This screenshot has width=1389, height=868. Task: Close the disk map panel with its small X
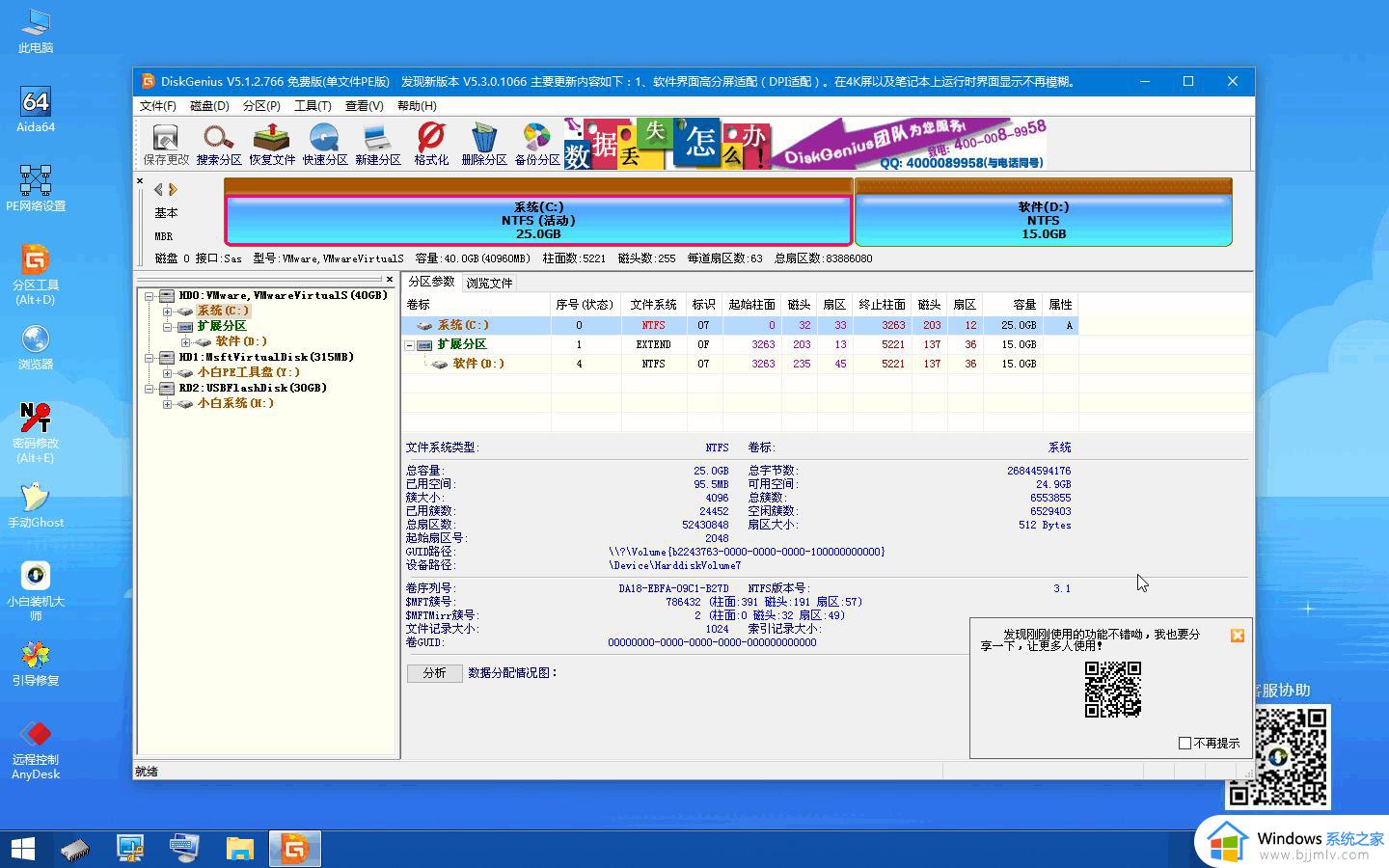[140, 181]
